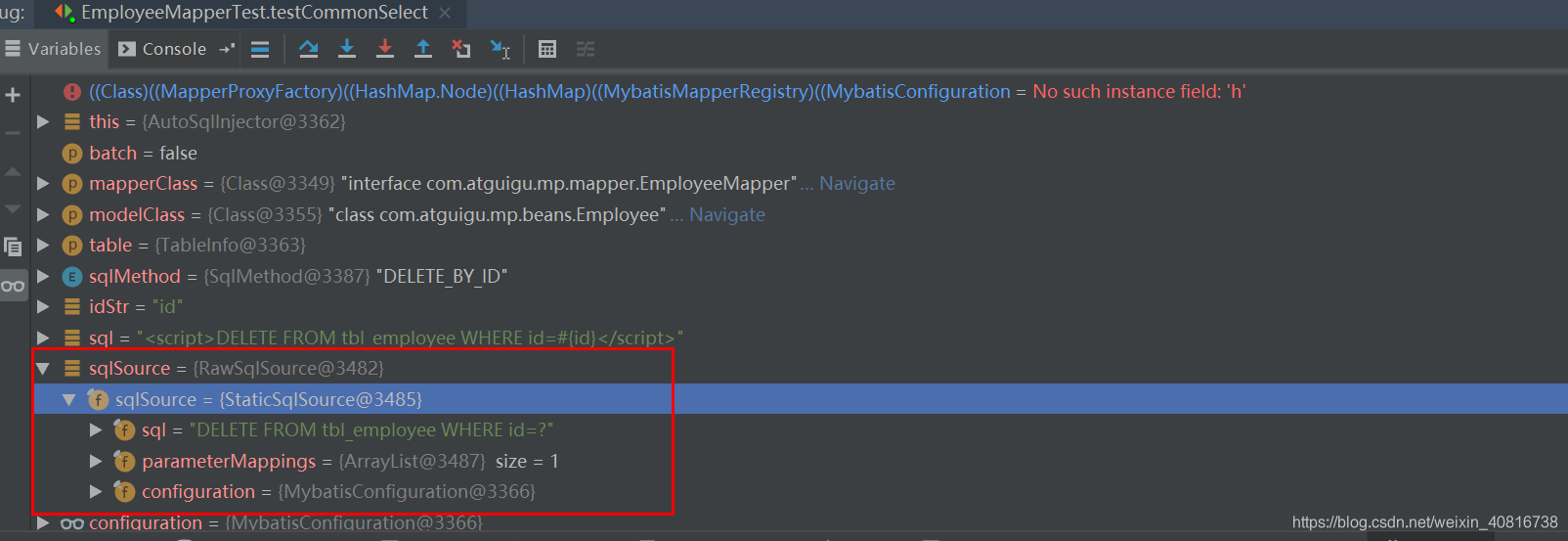This screenshot has height=541, width=1568.
Task: Switch to the Variables tab
Action: pyautogui.click(x=54, y=49)
